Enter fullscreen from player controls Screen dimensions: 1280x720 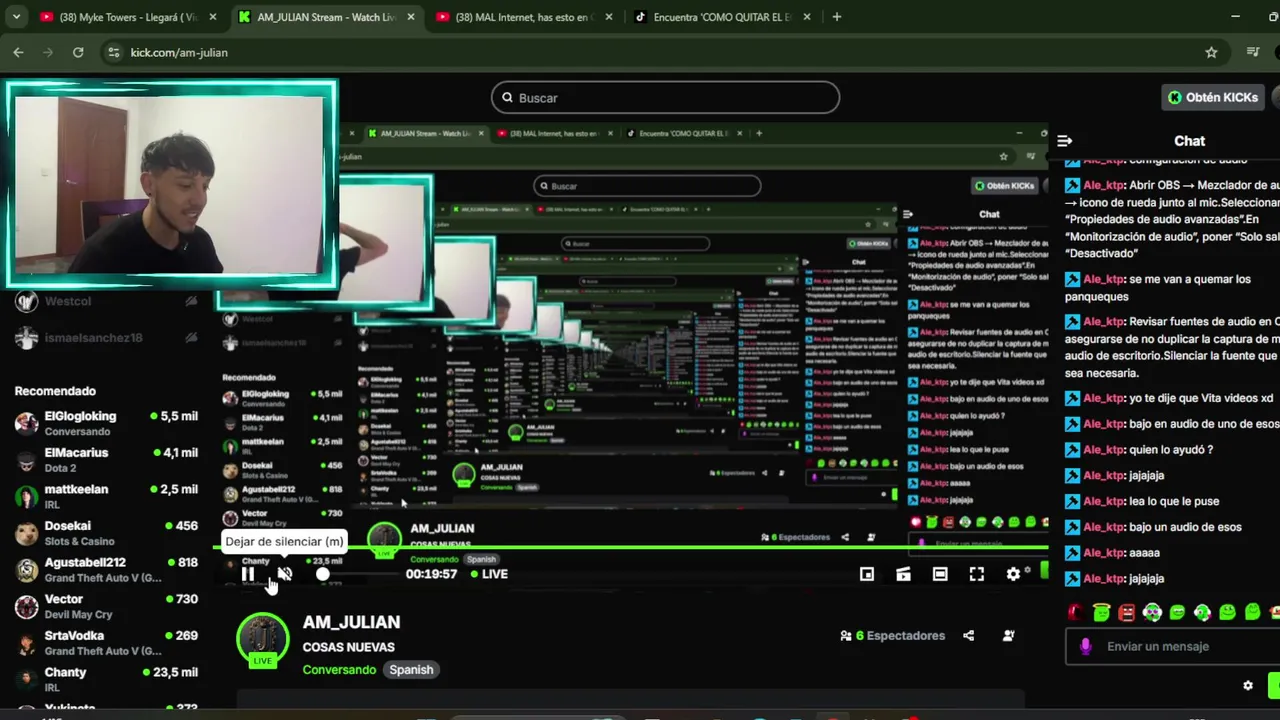(976, 574)
